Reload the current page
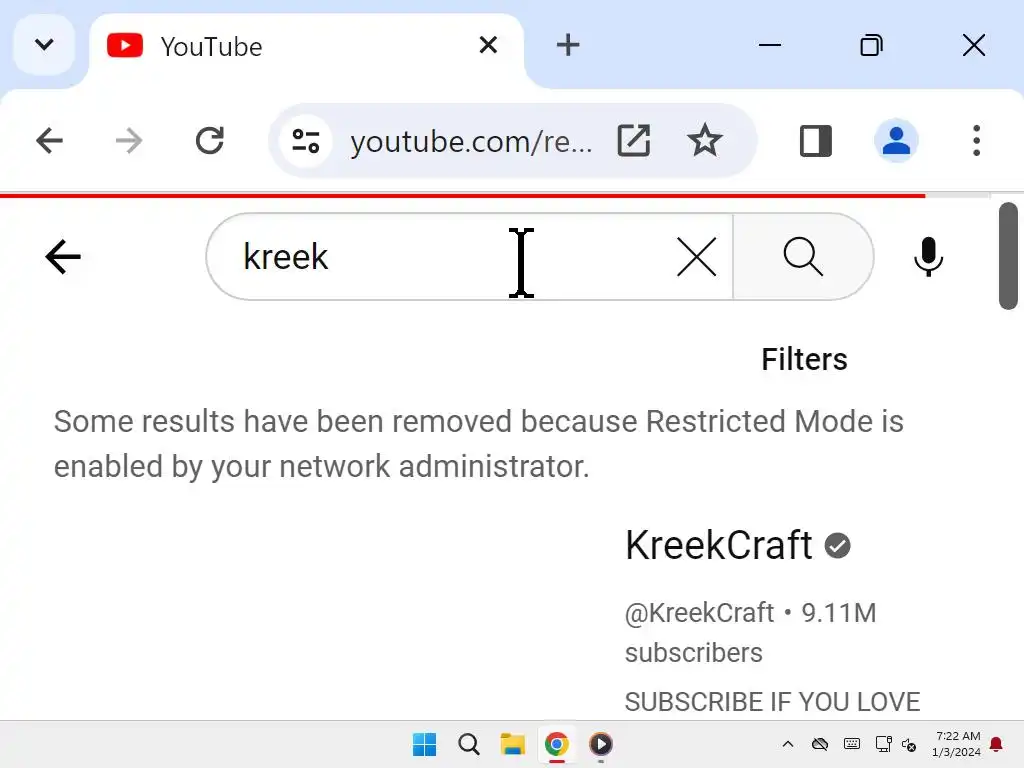This screenshot has height=768, width=1024. pos(209,141)
